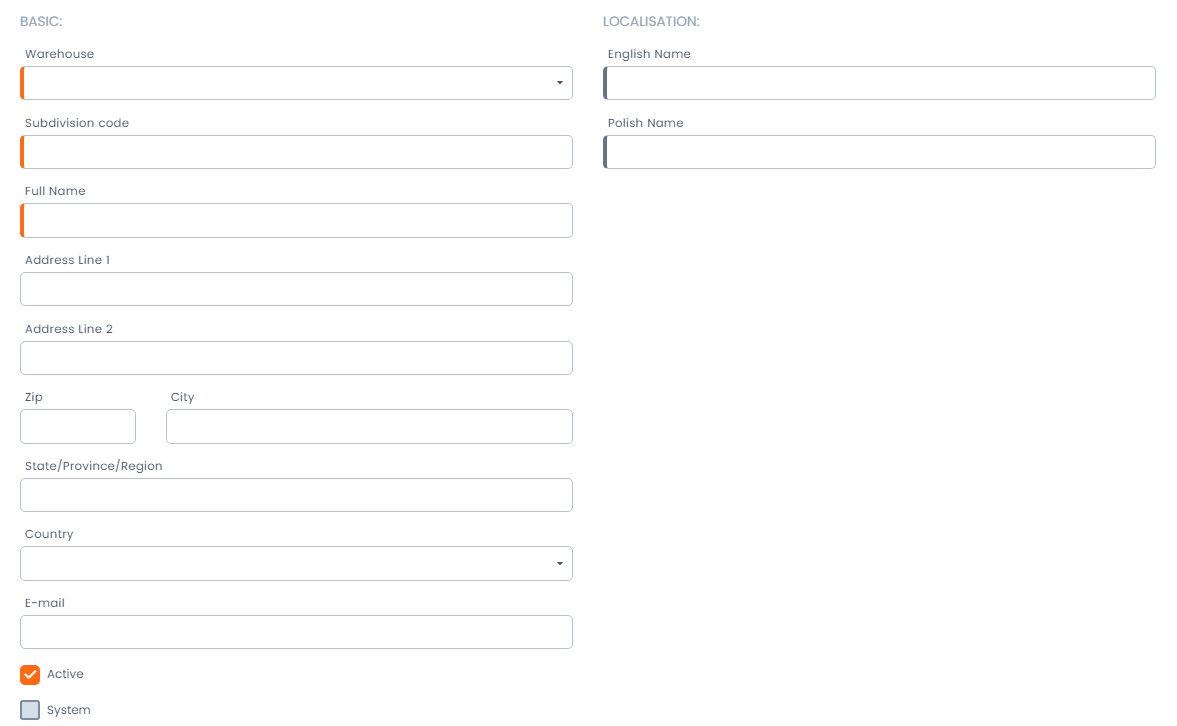The height and width of the screenshot is (726, 1177).
Task: Click into the Full Name field
Action: [297, 221]
